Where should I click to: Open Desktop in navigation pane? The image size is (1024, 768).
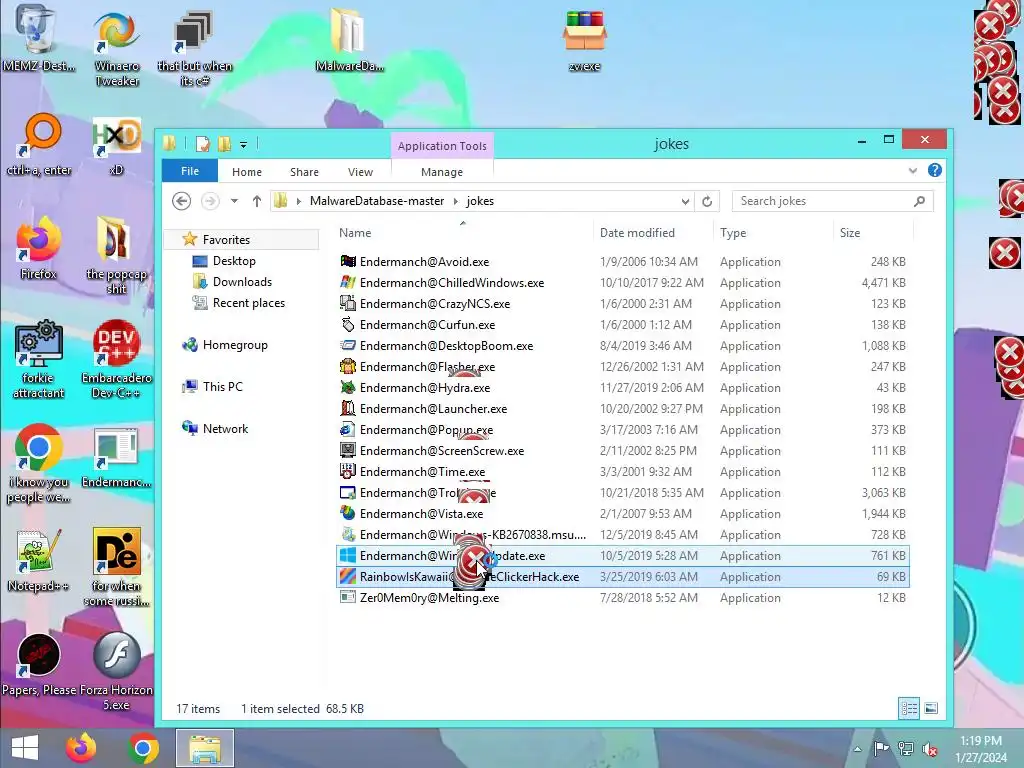tap(234, 261)
